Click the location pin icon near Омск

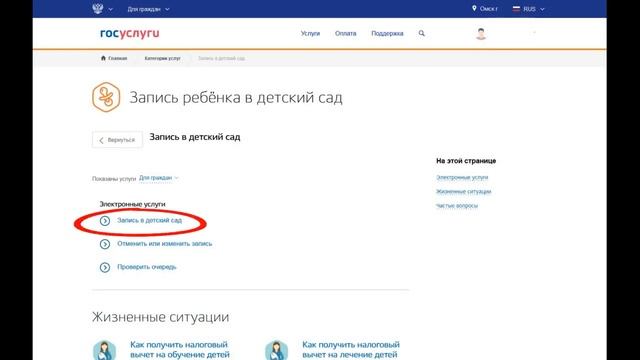tap(474, 8)
